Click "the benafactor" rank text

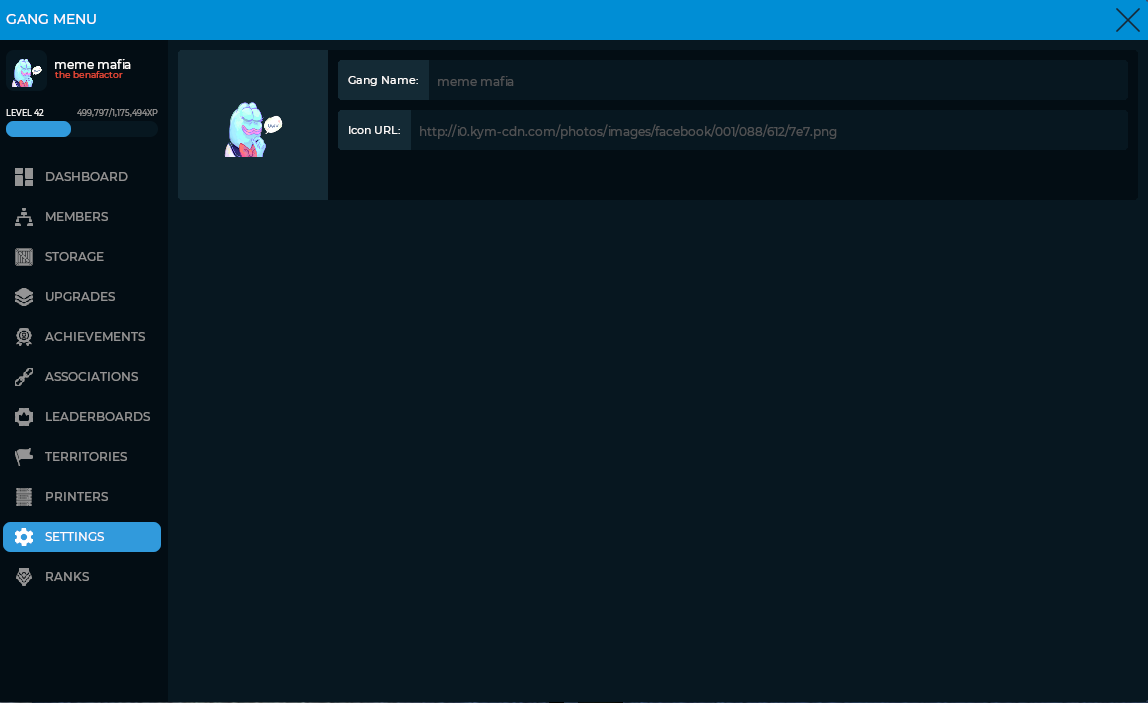pos(89,75)
